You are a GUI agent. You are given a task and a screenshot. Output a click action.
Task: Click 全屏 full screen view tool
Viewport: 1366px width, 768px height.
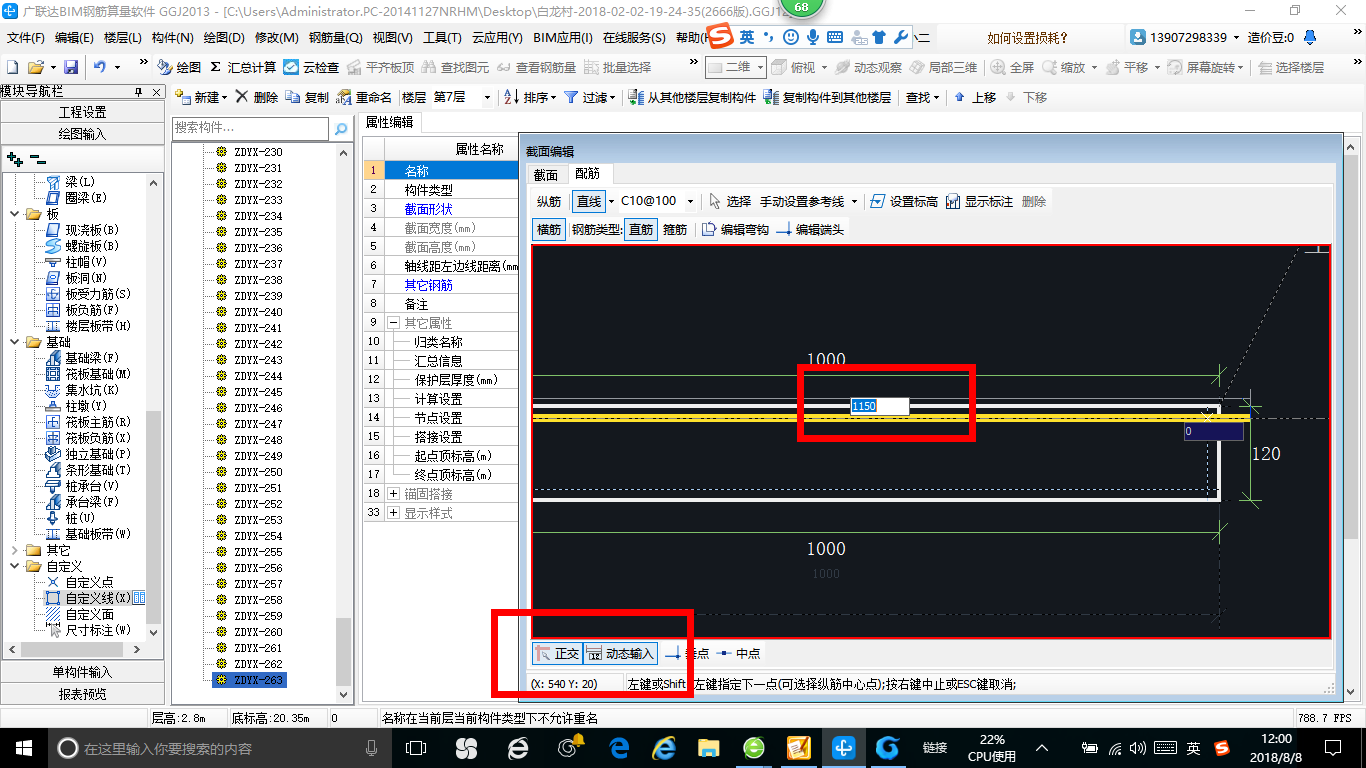pos(1012,67)
